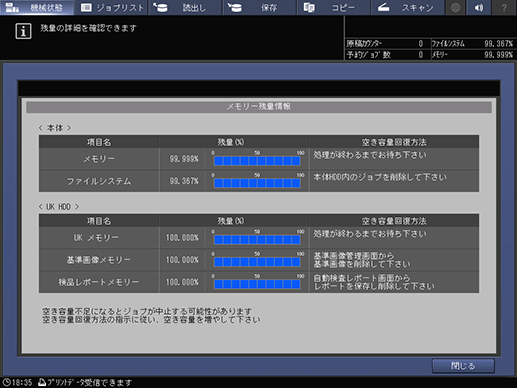
Task: Click the printer icon in status bar
Action: coord(42,382)
